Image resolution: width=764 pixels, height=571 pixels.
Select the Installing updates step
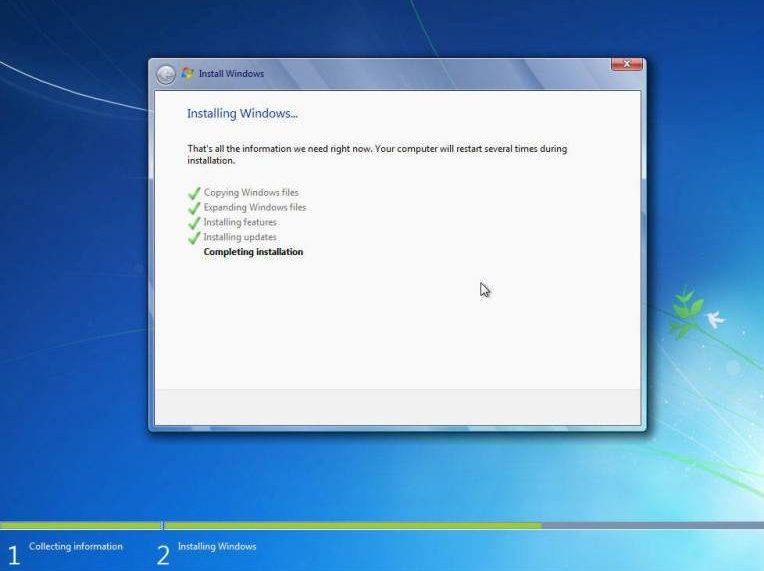point(240,237)
